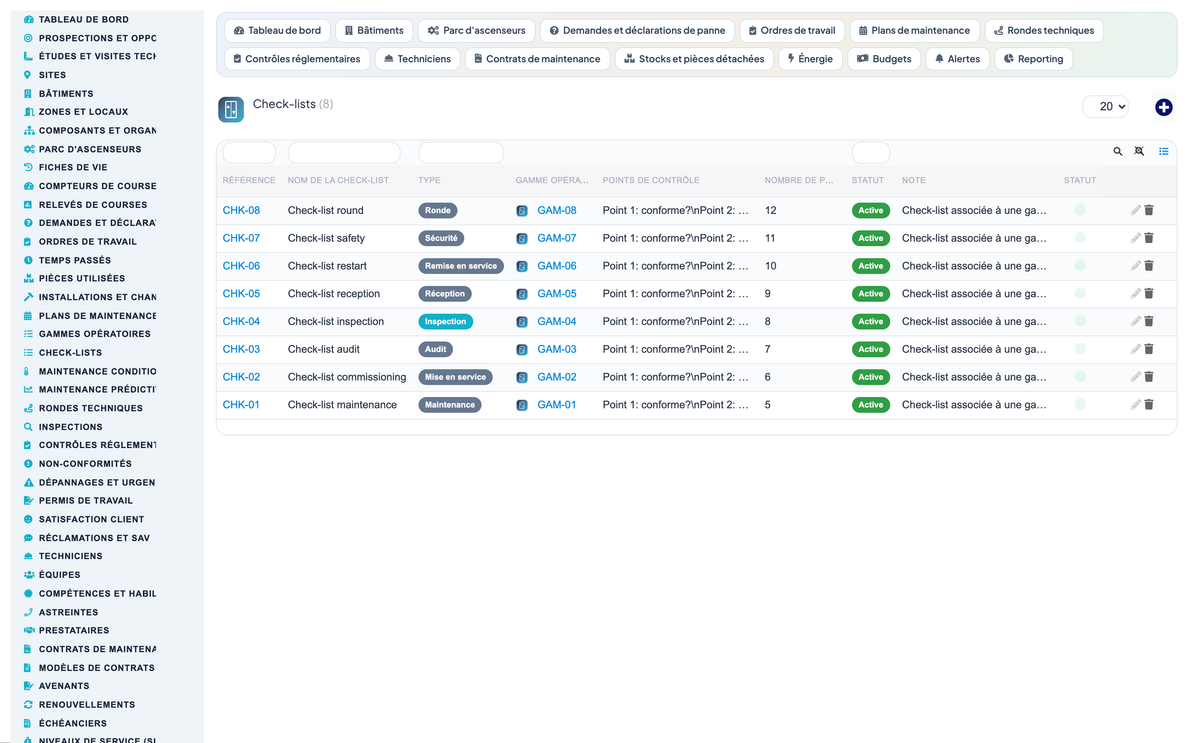
Task: Toggle the list view icon
Action: tap(1164, 152)
